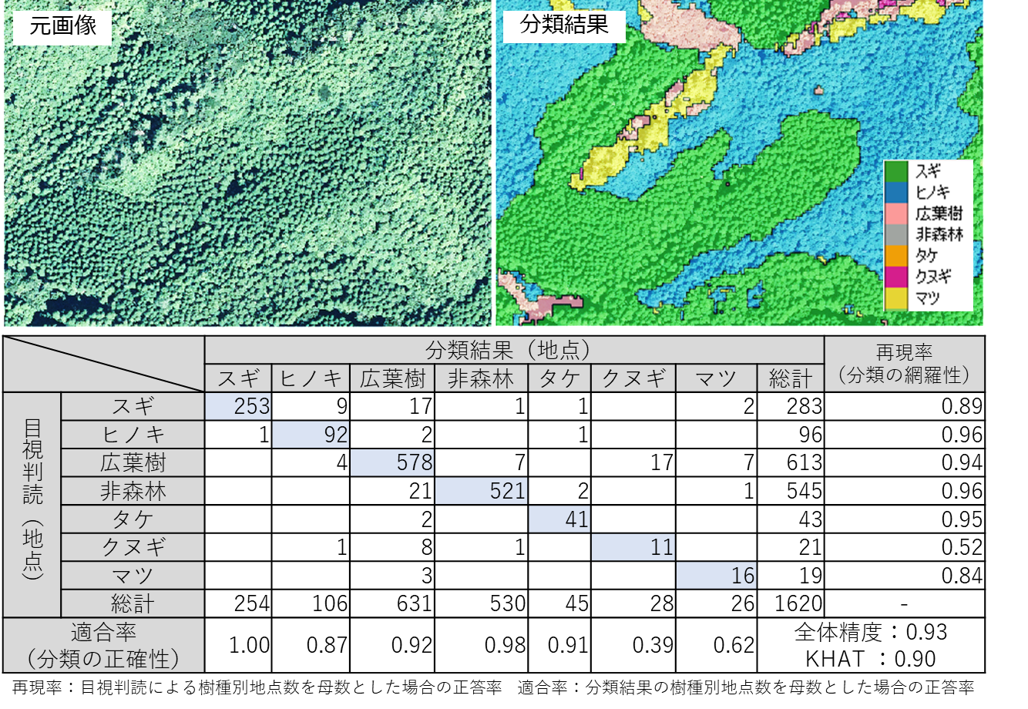Select the クヌギ legend entry
The height and width of the screenshot is (709, 1028).
point(935,275)
